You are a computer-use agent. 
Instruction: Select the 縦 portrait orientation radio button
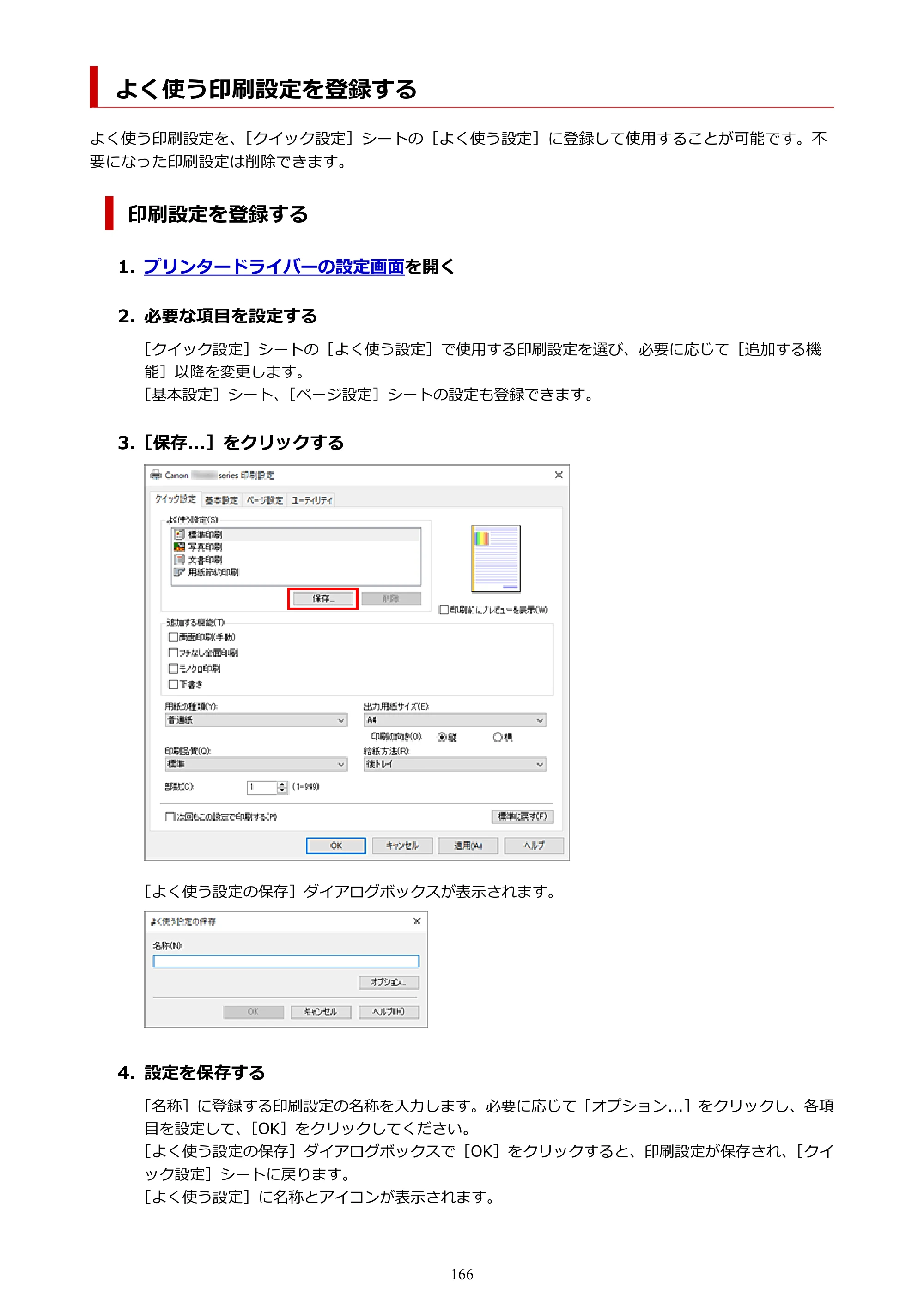coord(442,737)
